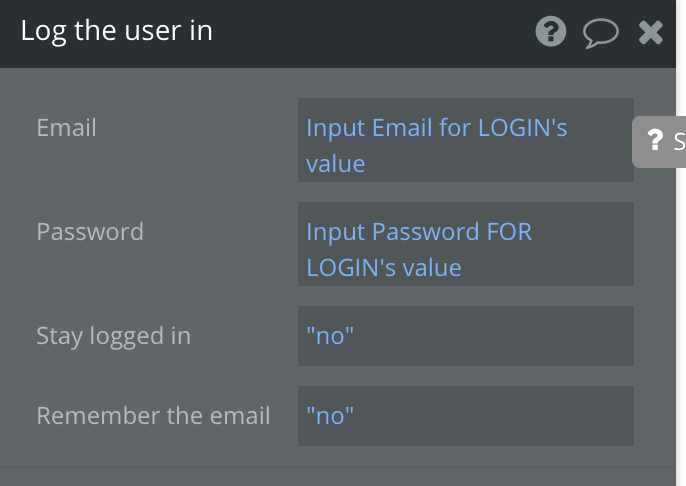Toggle the Remember the email "no" value
The image size is (686, 486).
click(330, 416)
